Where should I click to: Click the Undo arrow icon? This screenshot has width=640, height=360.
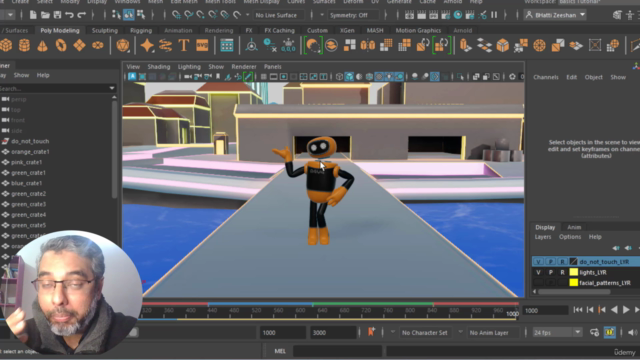click(69, 15)
